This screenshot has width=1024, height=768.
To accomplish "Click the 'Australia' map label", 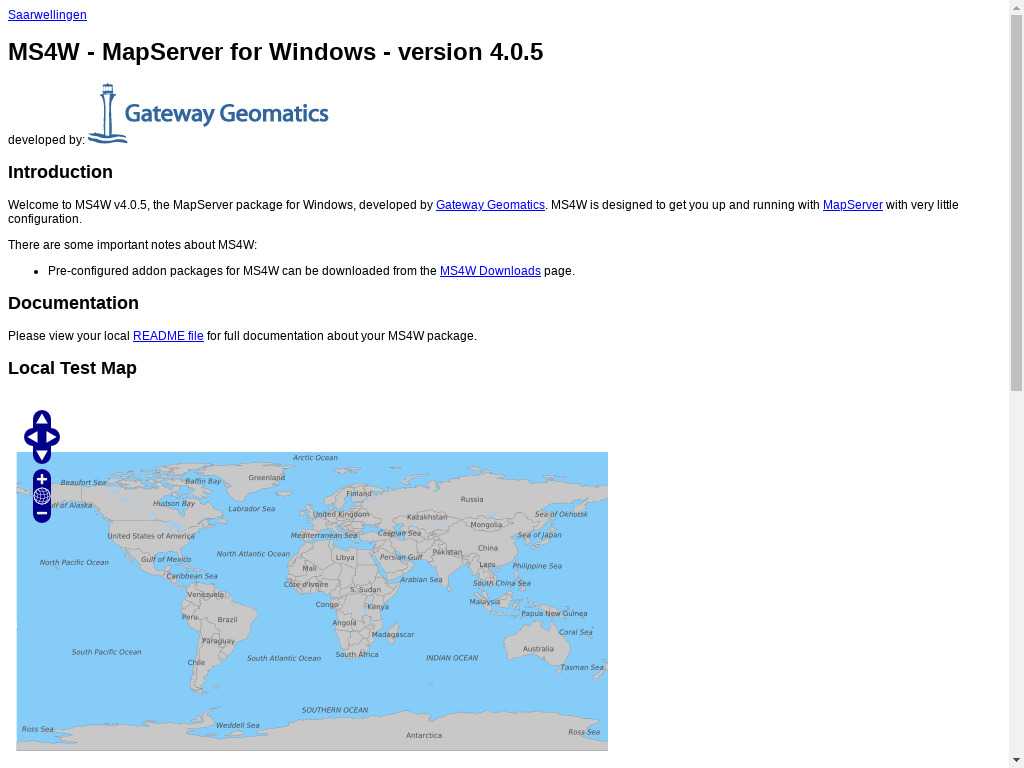I will (538, 649).
